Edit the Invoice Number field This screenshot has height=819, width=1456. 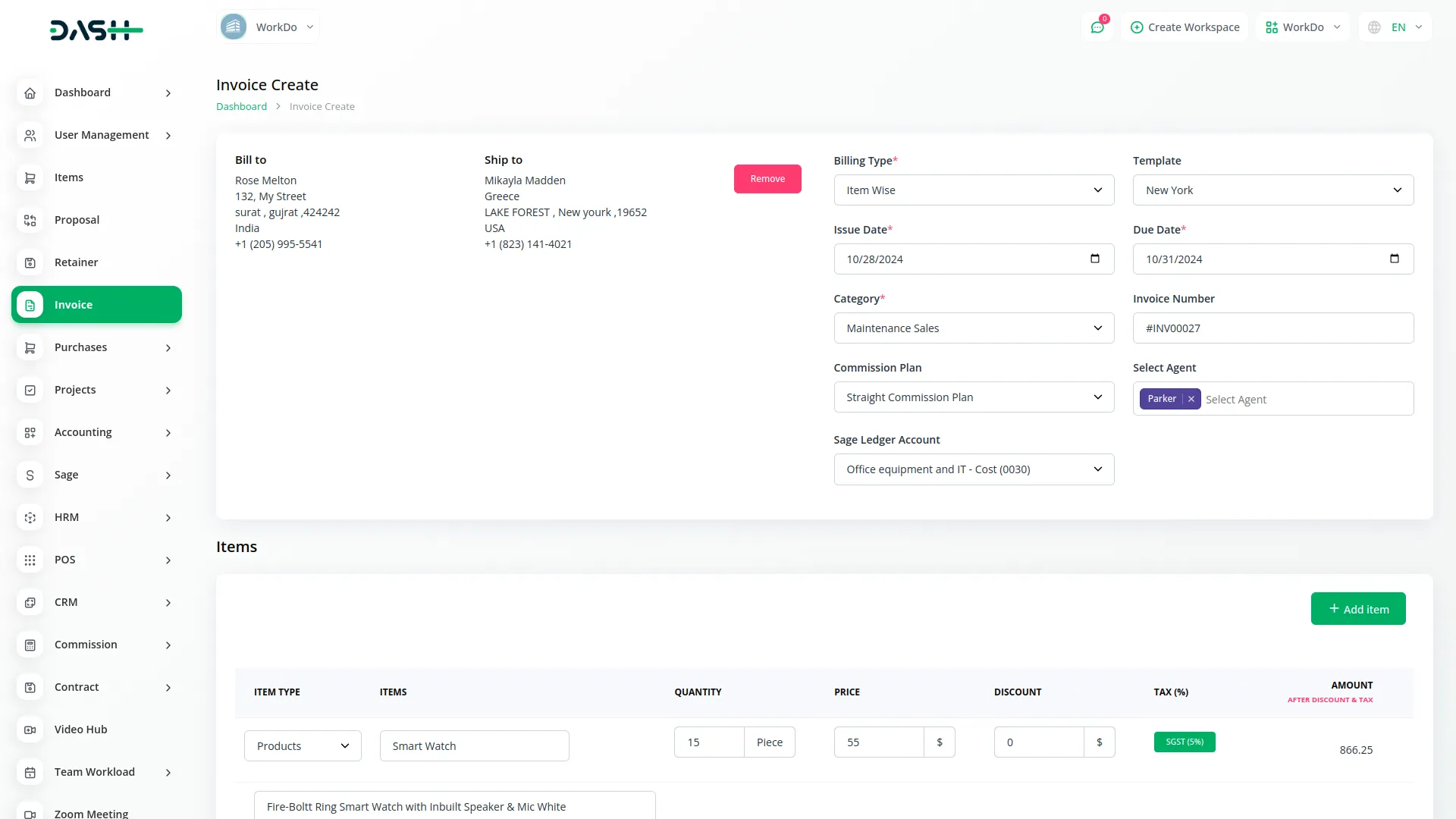1272,328
